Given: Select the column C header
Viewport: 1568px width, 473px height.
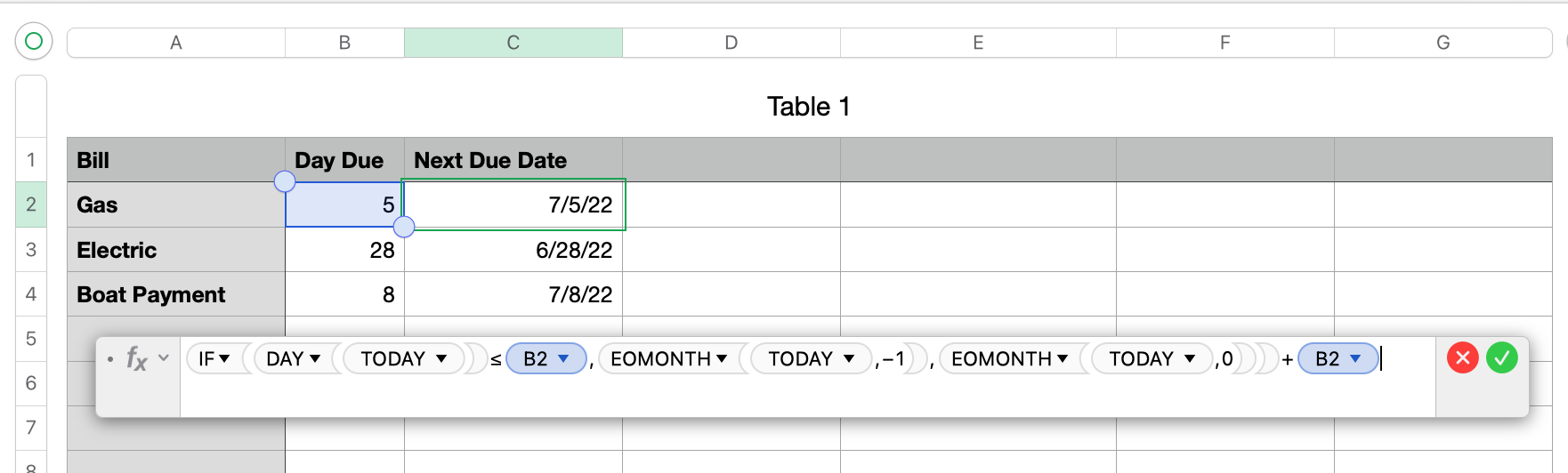Looking at the screenshot, I should point(513,43).
